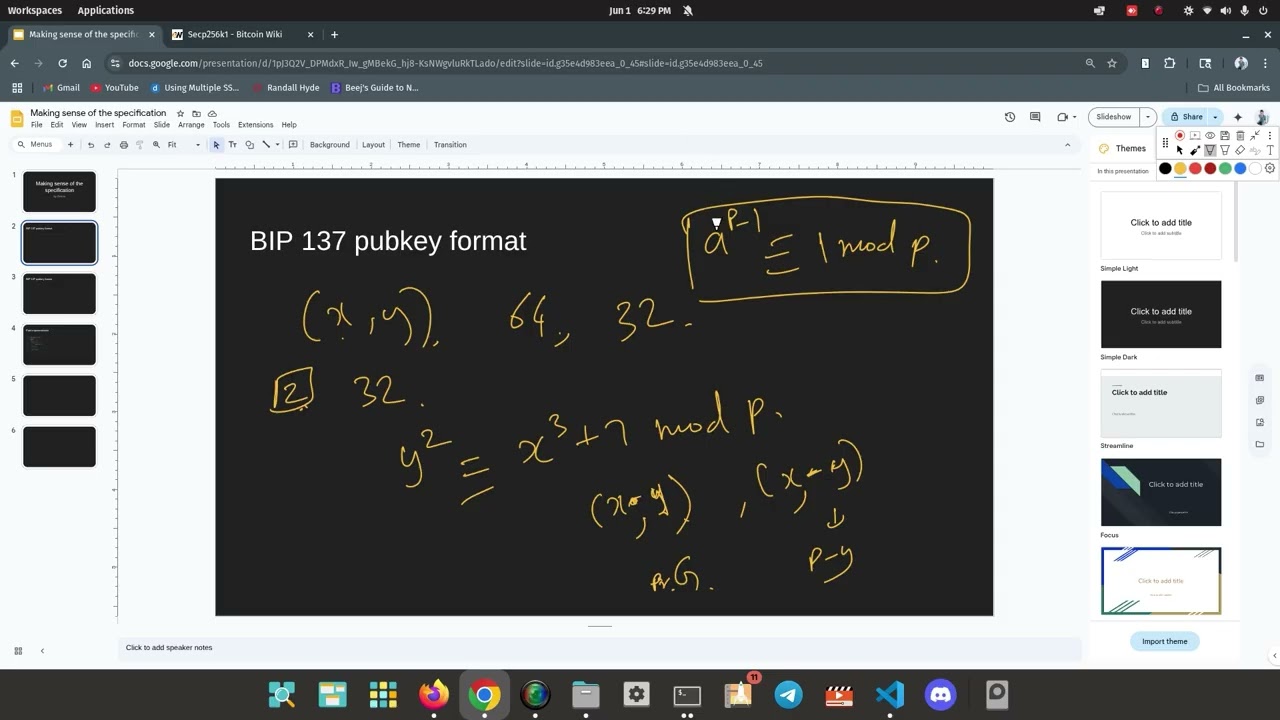The width and height of the screenshot is (1280, 720).
Task: Select the line tool in toolbar
Action: coord(266,145)
